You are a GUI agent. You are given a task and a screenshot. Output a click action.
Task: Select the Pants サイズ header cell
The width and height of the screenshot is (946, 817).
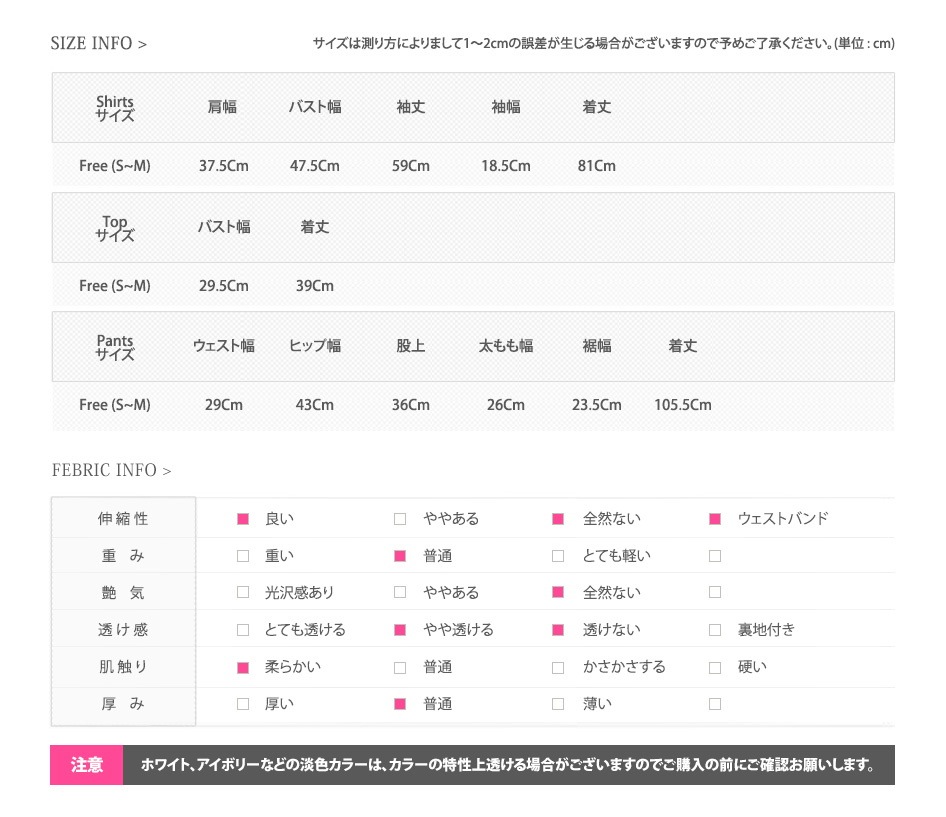click(115, 348)
